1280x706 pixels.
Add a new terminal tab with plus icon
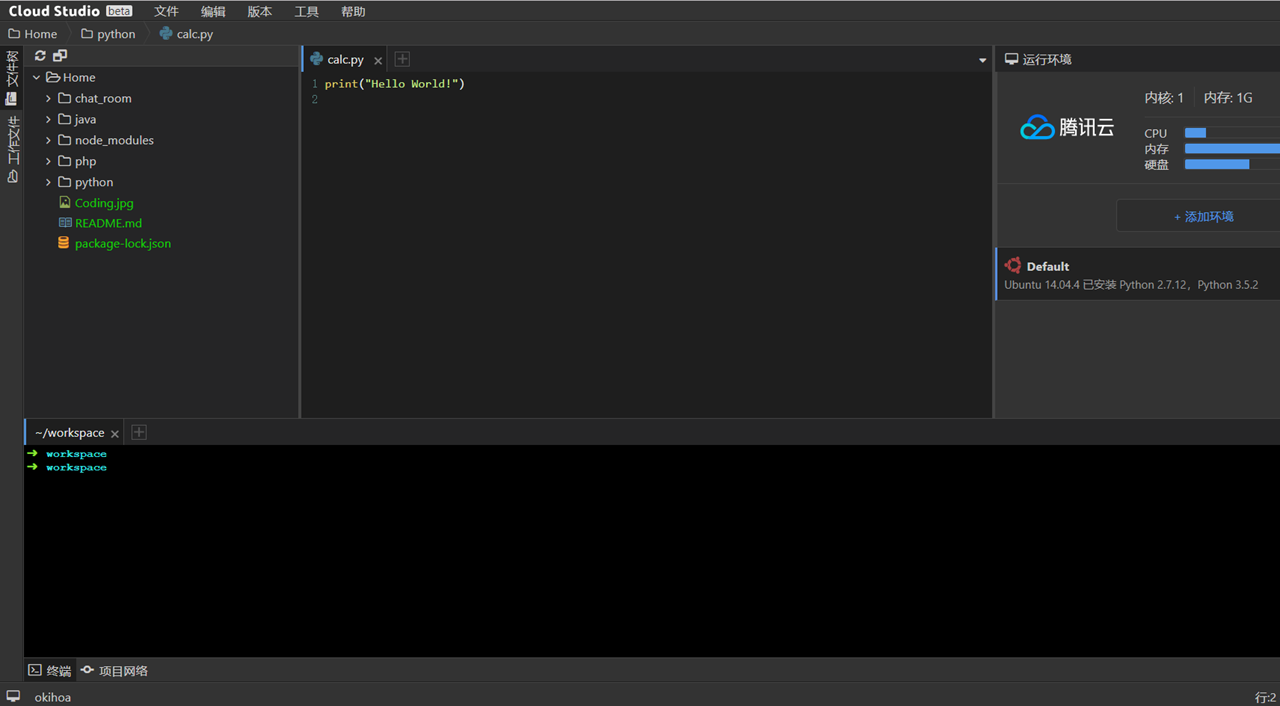(x=139, y=432)
